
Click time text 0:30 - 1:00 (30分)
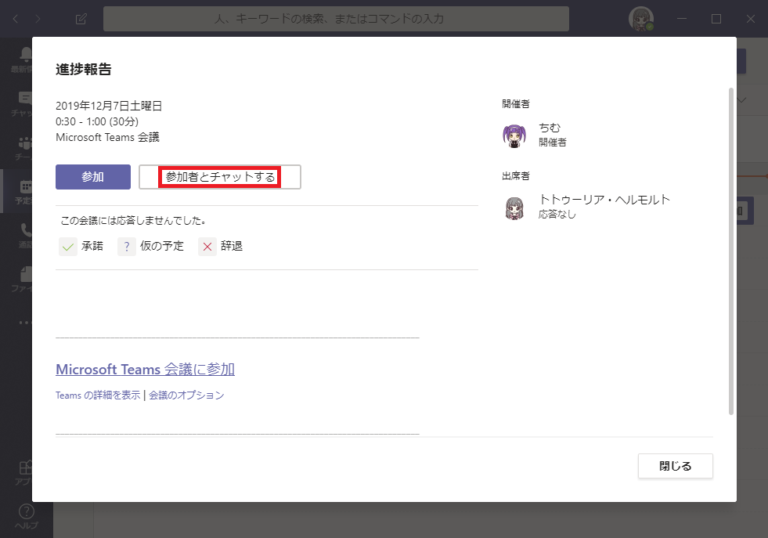coord(97,122)
